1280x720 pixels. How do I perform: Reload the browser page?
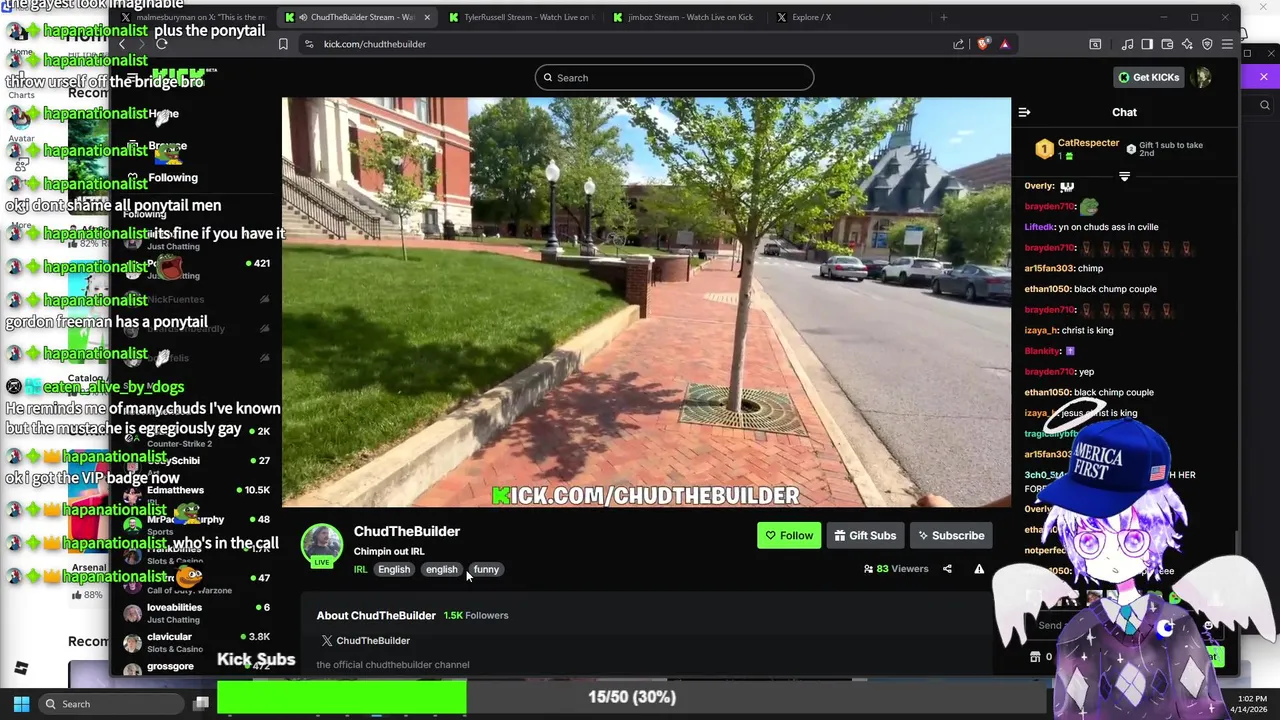pos(162,44)
